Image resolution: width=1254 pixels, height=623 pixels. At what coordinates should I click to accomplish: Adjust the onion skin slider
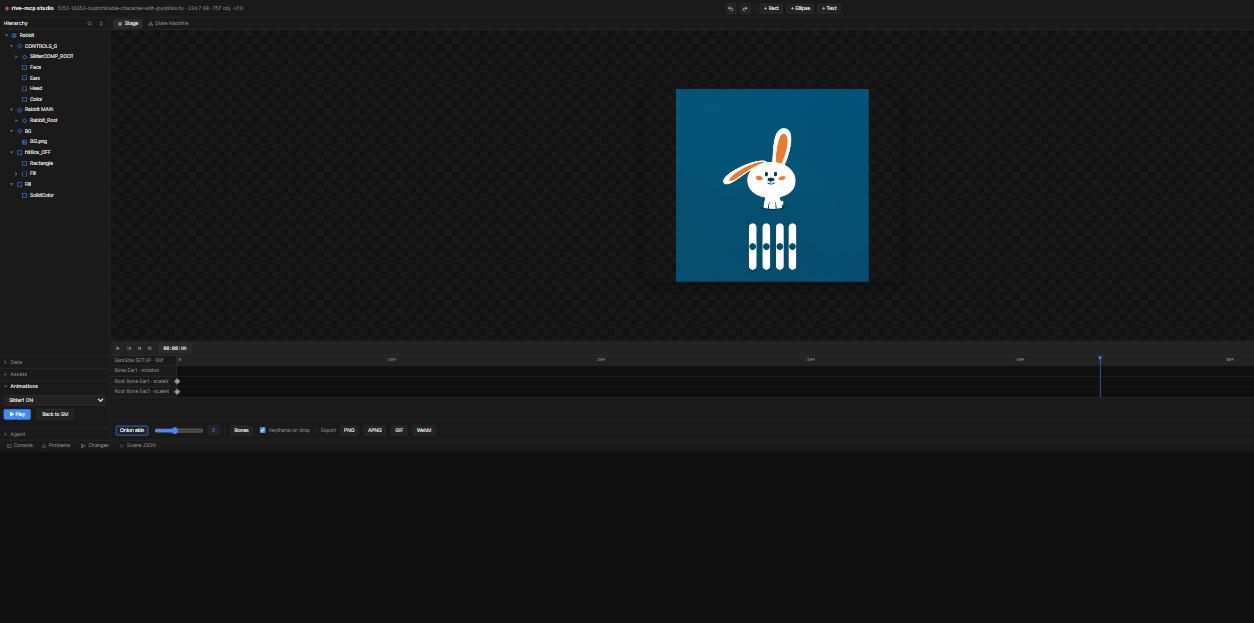pyautogui.click(x=179, y=430)
